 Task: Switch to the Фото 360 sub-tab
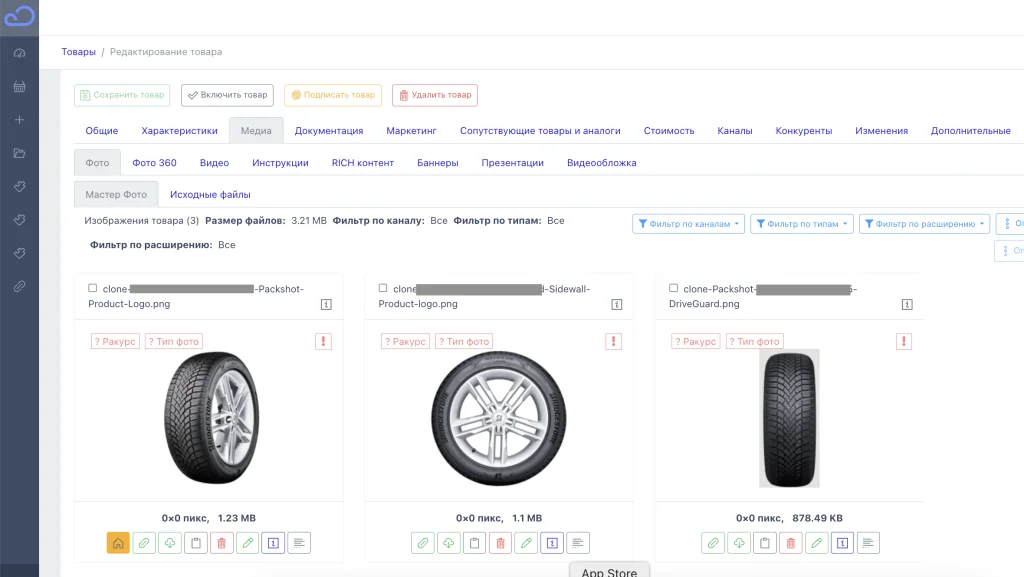pyautogui.click(x=154, y=163)
